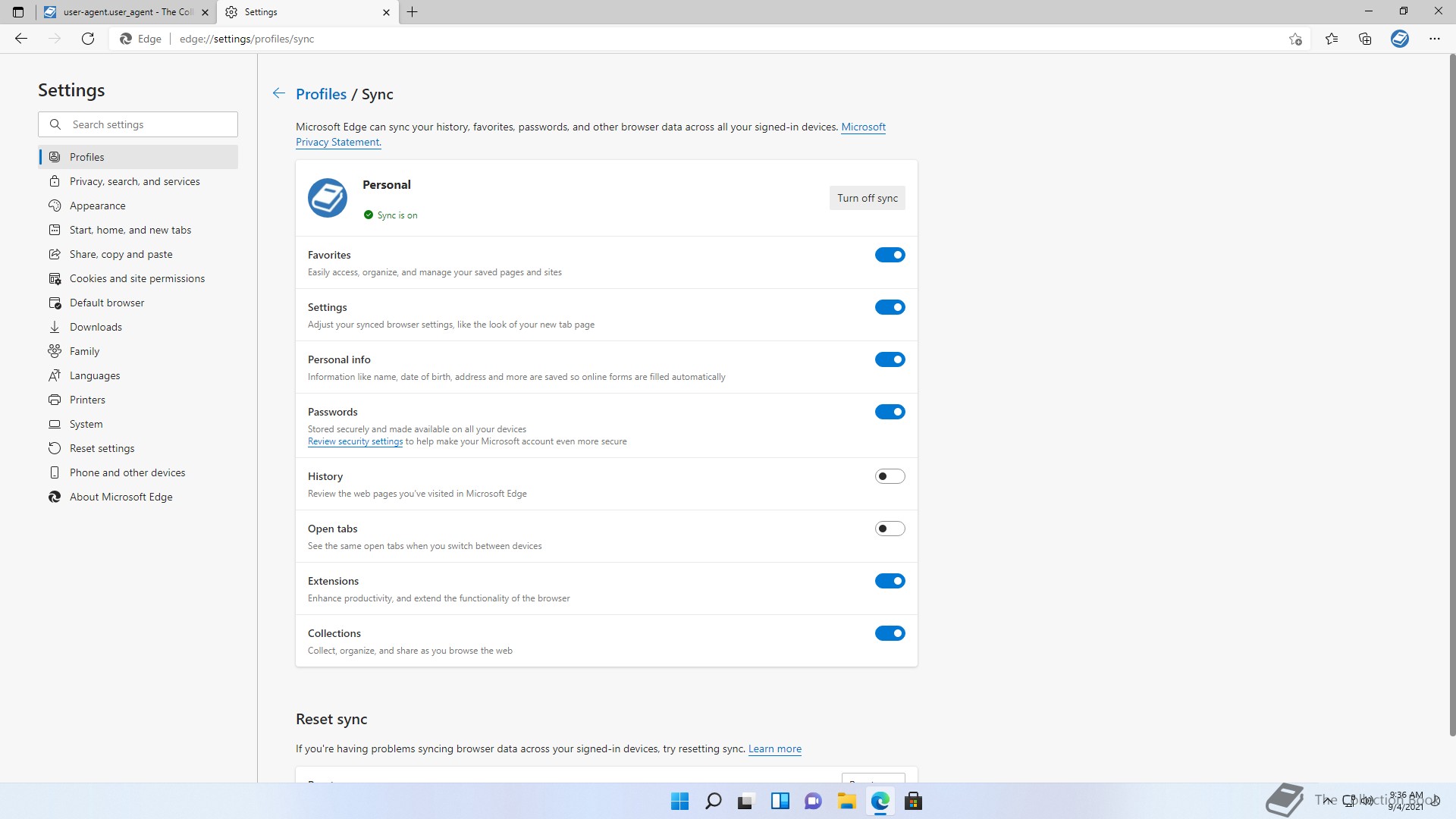Open About Microsoft Edge
Viewport: 1456px width, 819px height.
click(138, 497)
